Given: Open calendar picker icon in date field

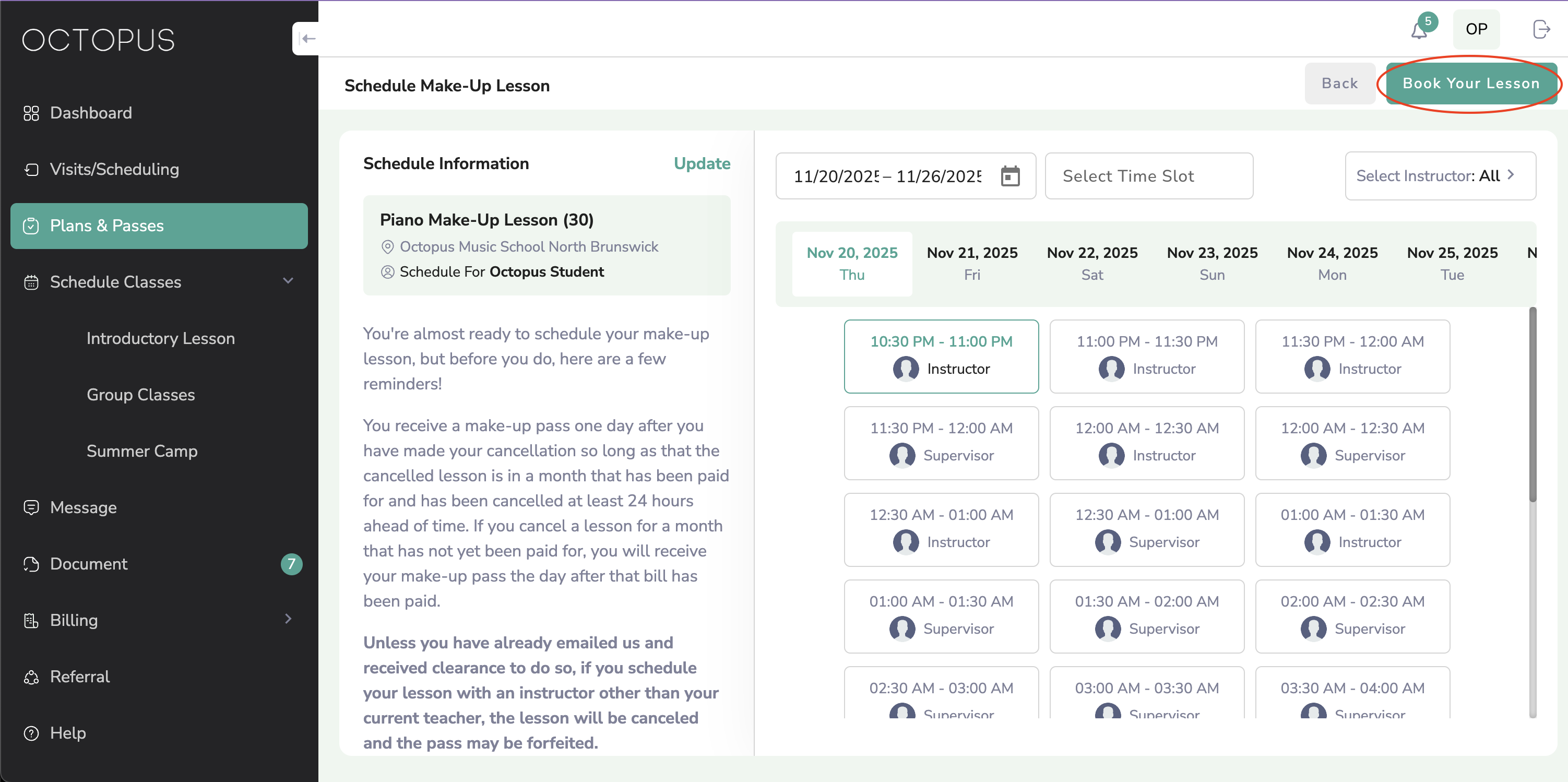Looking at the screenshot, I should [x=1010, y=176].
